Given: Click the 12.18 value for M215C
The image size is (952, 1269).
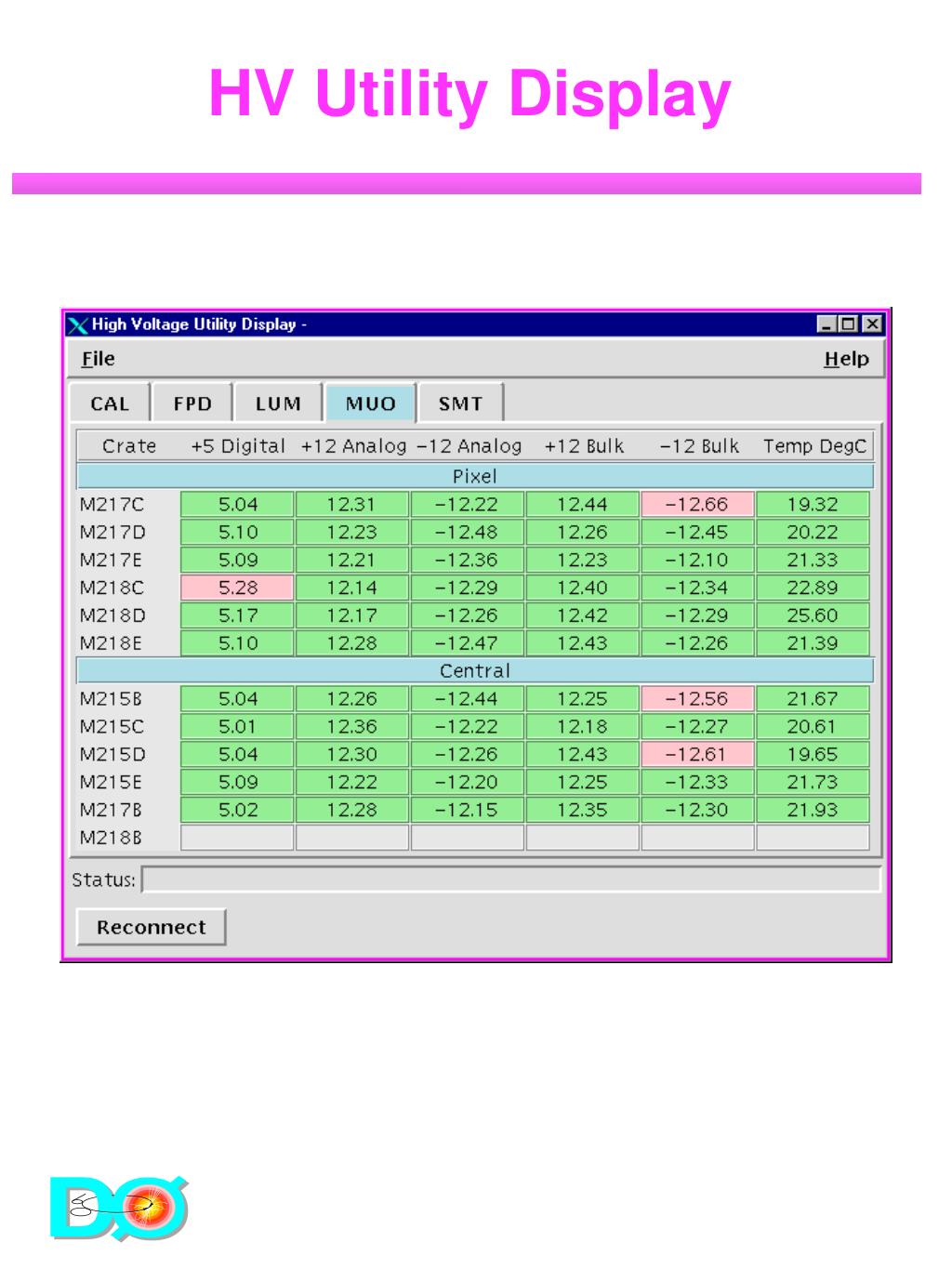Looking at the screenshot, I should [x=583, y=726].
